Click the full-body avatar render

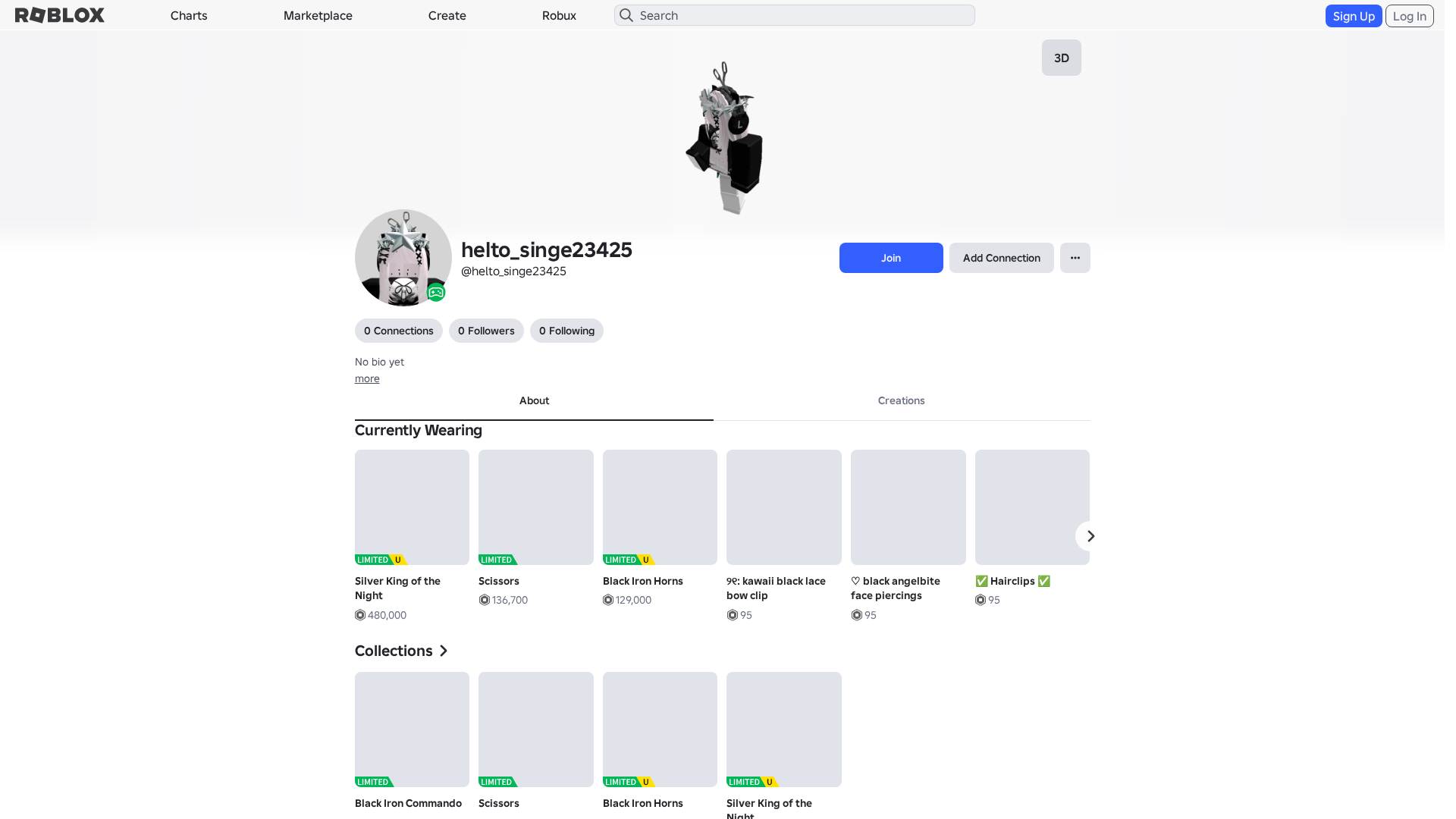pyautogui.click(x=726, y=139)
